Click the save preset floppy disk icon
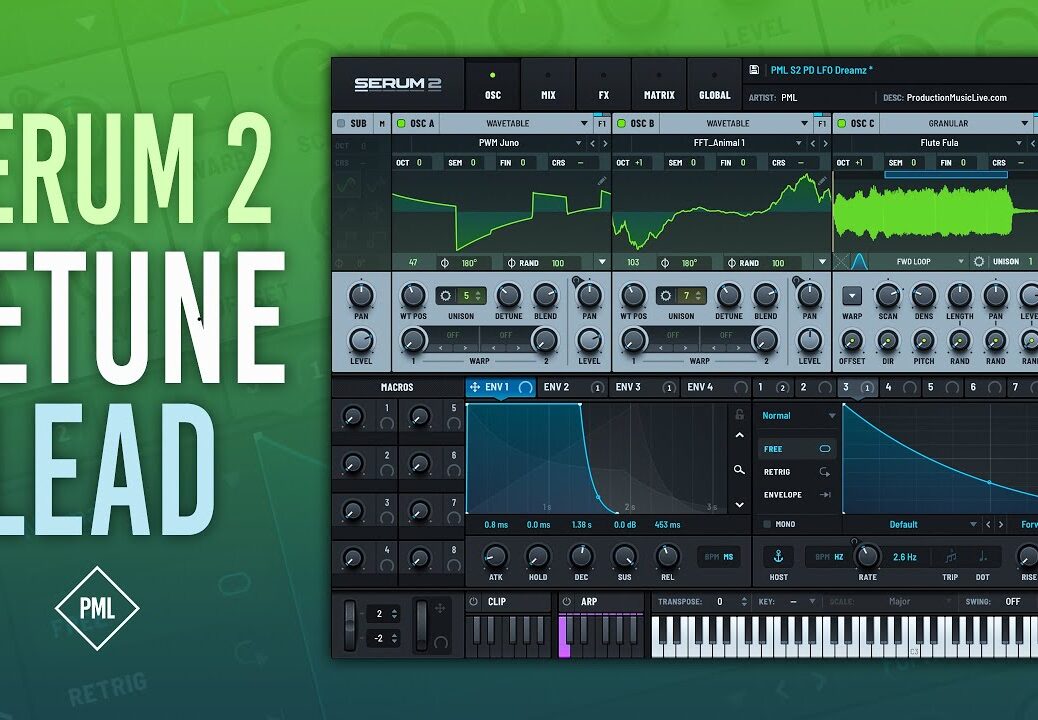 pyautogui.click(x=754, y=70)
